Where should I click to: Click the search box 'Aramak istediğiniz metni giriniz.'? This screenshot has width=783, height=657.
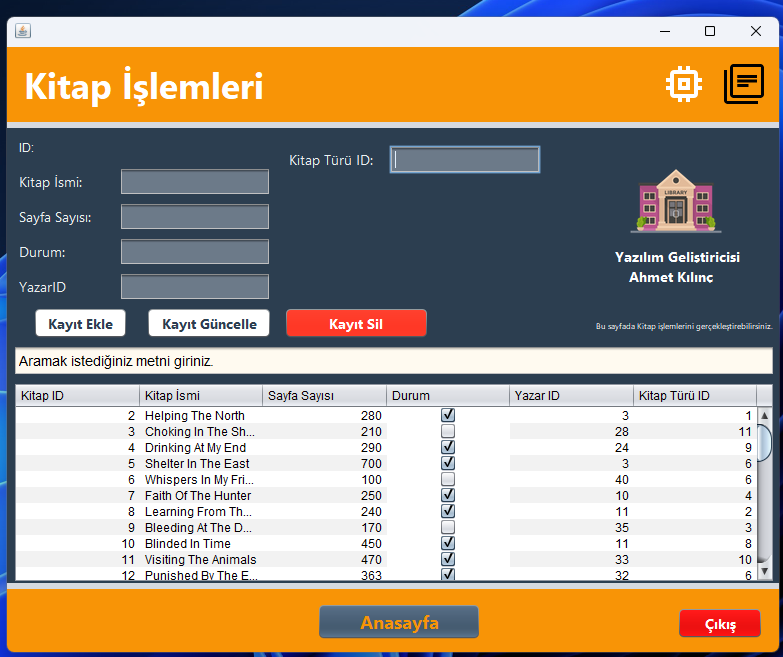point(393,361)
